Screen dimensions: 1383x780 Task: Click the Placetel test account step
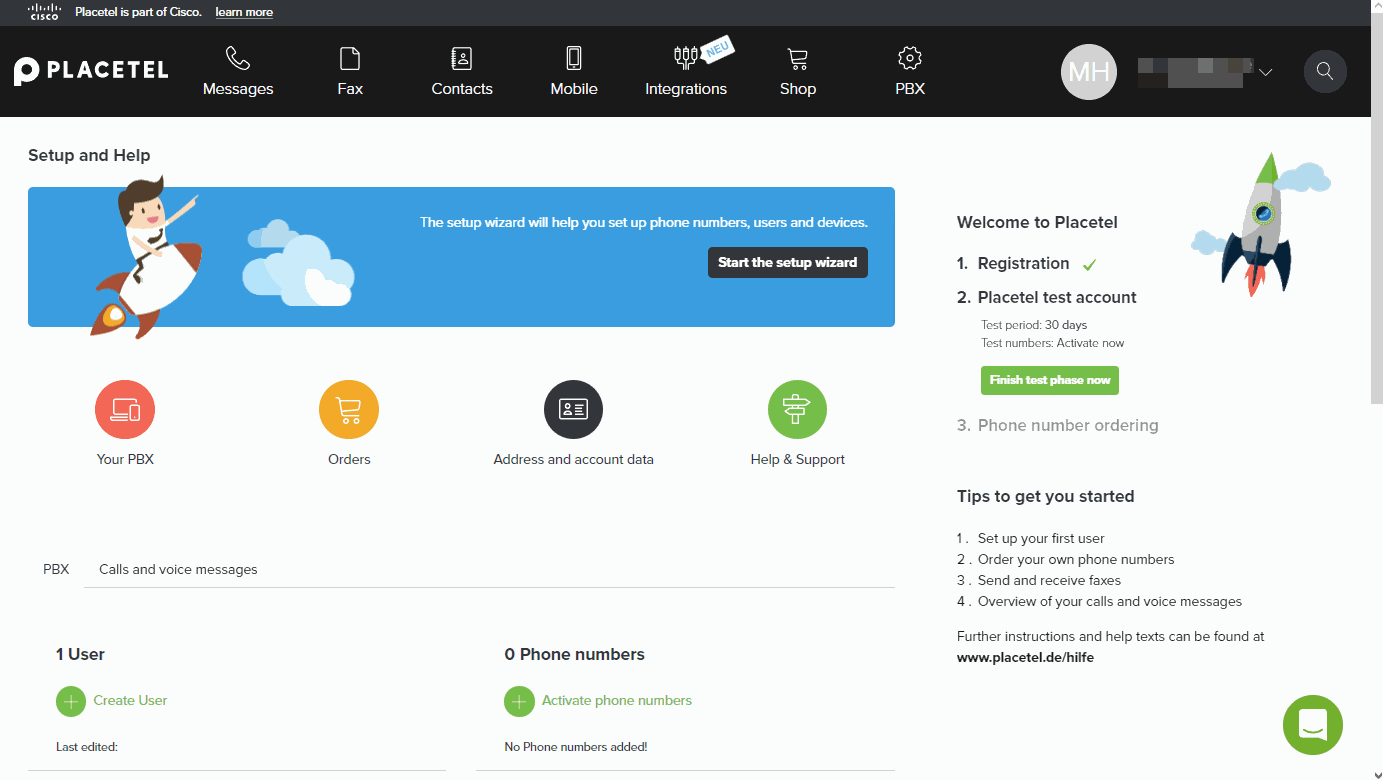click(x=1057, y=297)
